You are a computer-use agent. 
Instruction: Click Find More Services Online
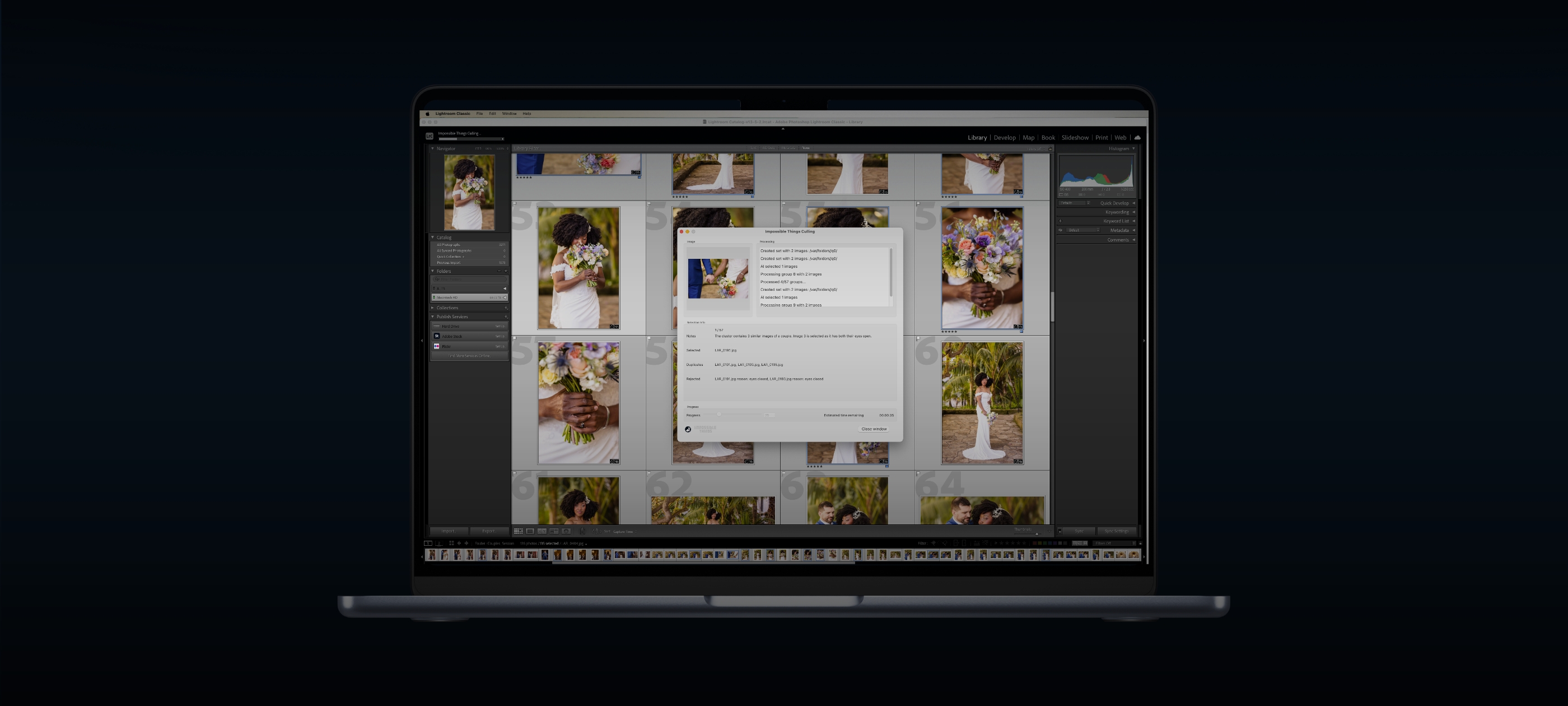tap(470, 356)
